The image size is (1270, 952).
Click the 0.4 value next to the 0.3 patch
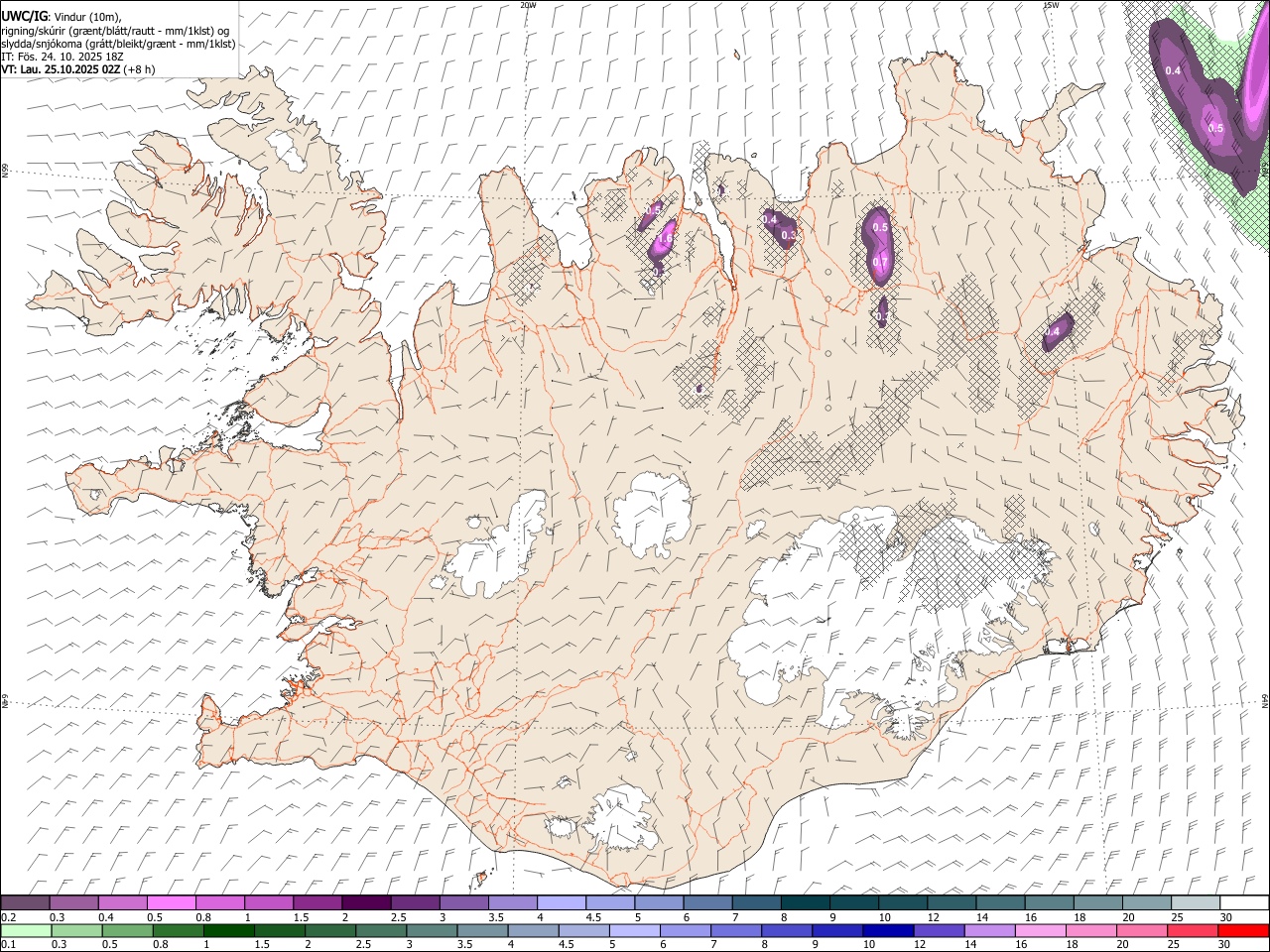(x=770, y=219)
